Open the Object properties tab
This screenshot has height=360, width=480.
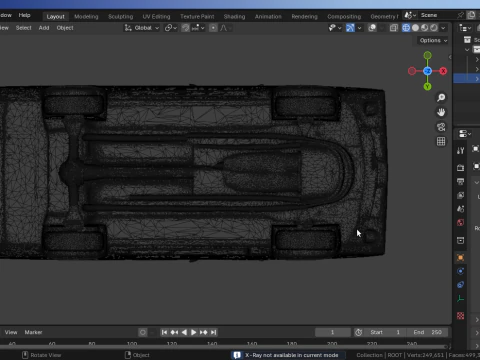(x=460, y=257)
